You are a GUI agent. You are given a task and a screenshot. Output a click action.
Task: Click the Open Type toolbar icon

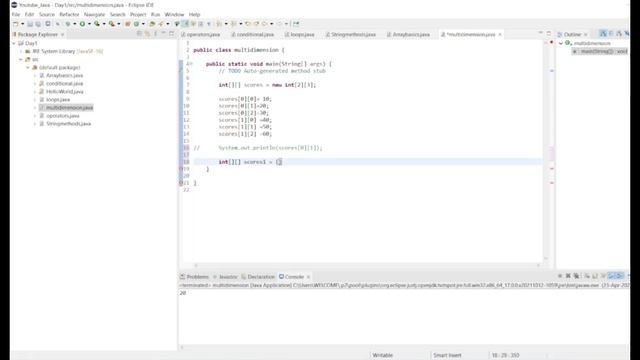pos(152,24)
